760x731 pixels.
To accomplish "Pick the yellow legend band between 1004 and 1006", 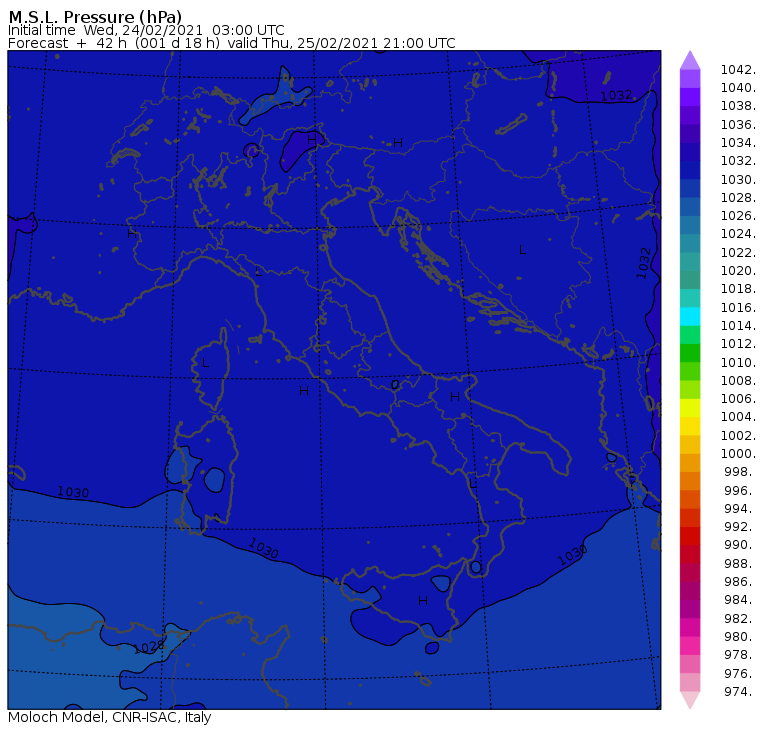I will pyautogui.click(x=690, y=408).
